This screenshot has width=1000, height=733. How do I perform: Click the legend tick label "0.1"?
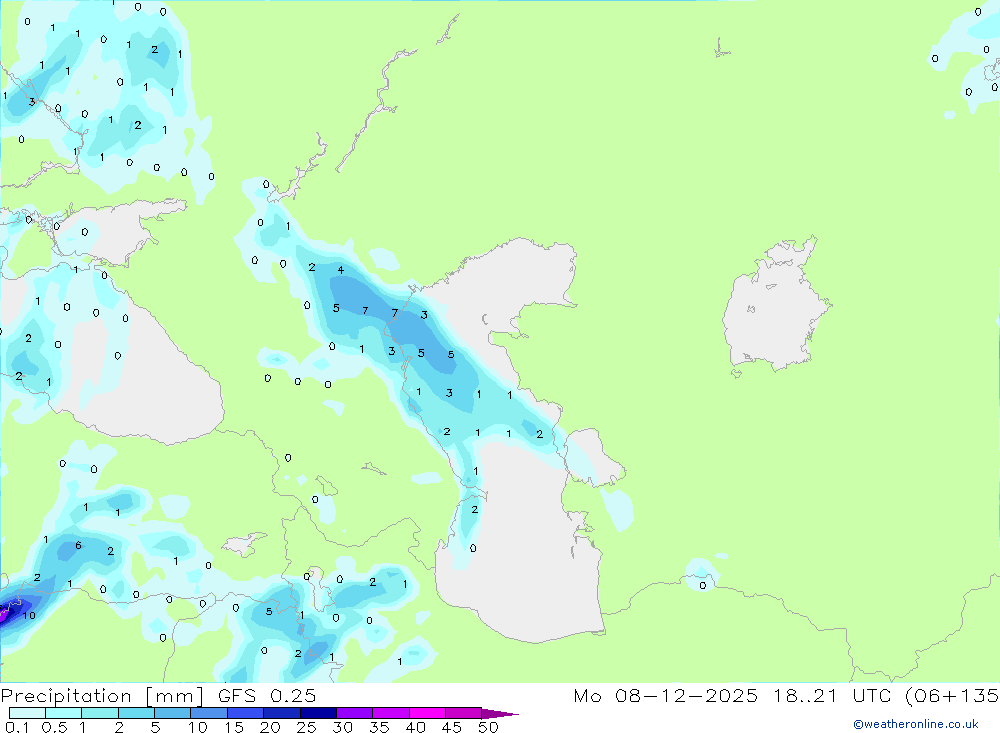pos(17,727)
